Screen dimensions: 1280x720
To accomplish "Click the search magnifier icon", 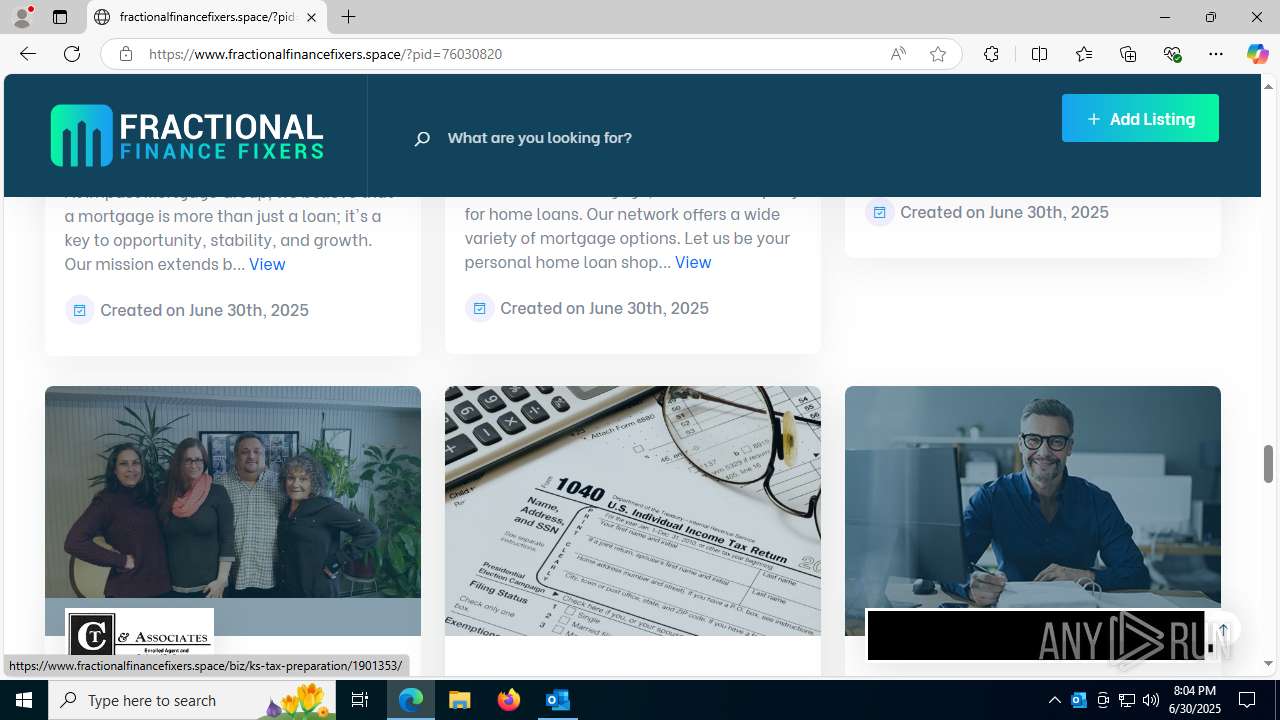I will pos(422,138).
